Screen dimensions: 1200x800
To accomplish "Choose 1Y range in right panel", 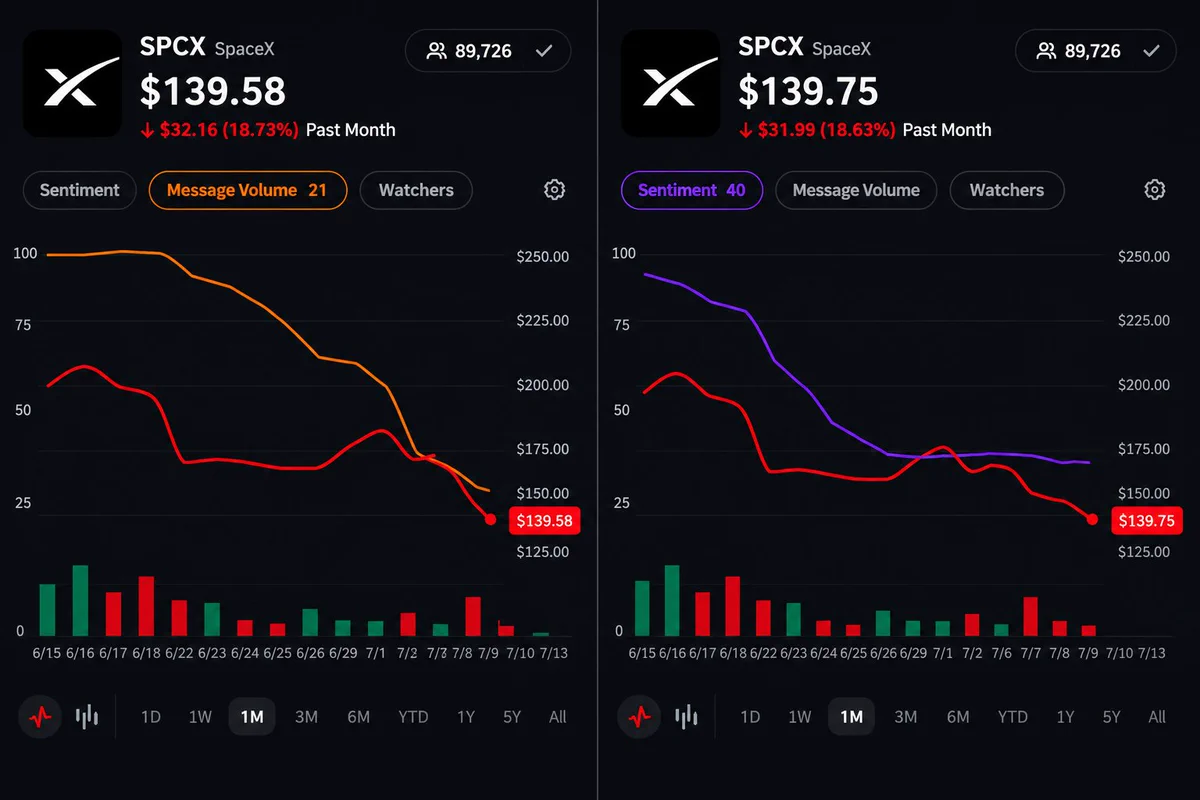I will click(x=1065, y=716).
